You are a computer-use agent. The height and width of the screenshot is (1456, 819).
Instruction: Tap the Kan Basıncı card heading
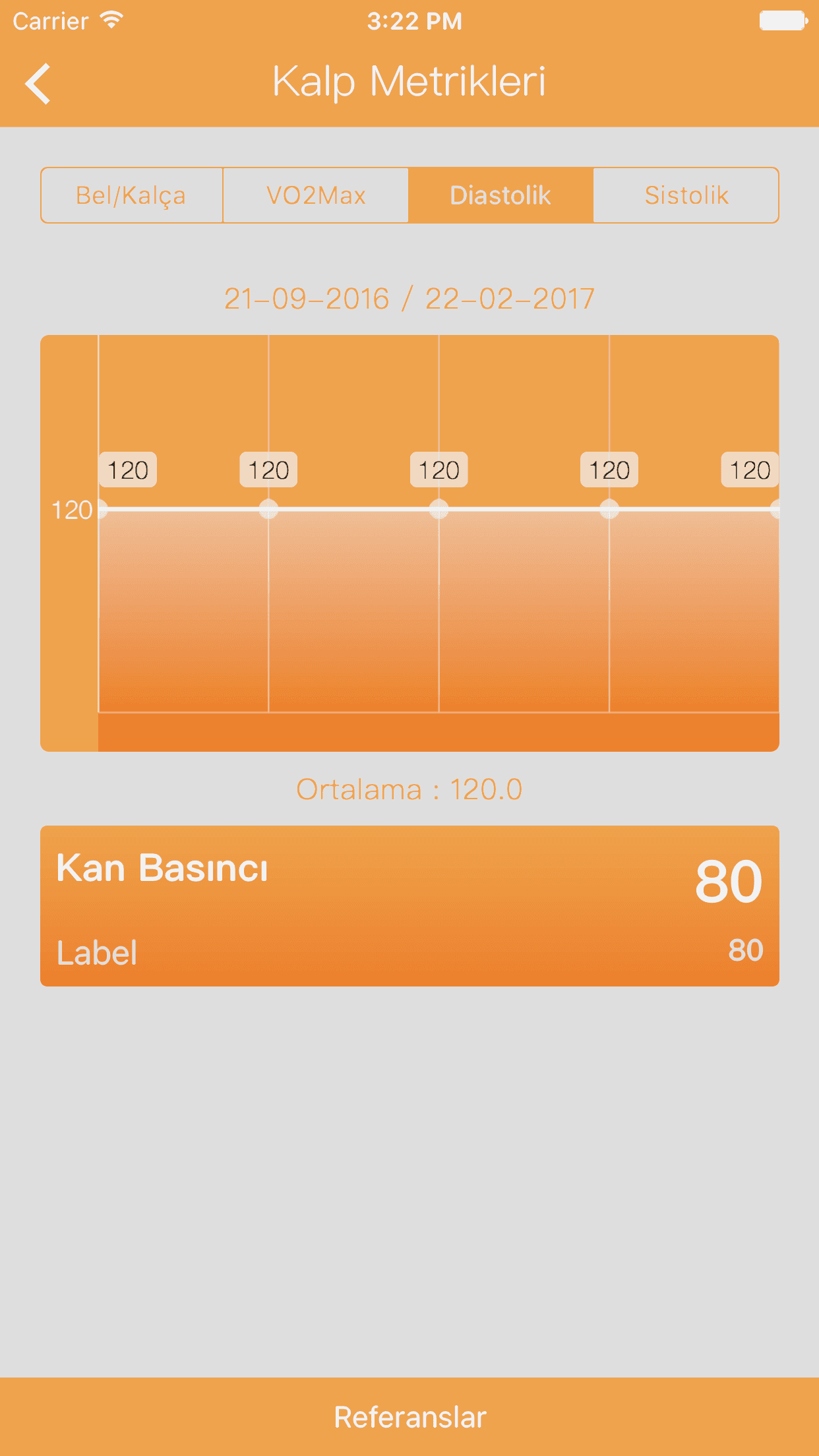point(162,868)
